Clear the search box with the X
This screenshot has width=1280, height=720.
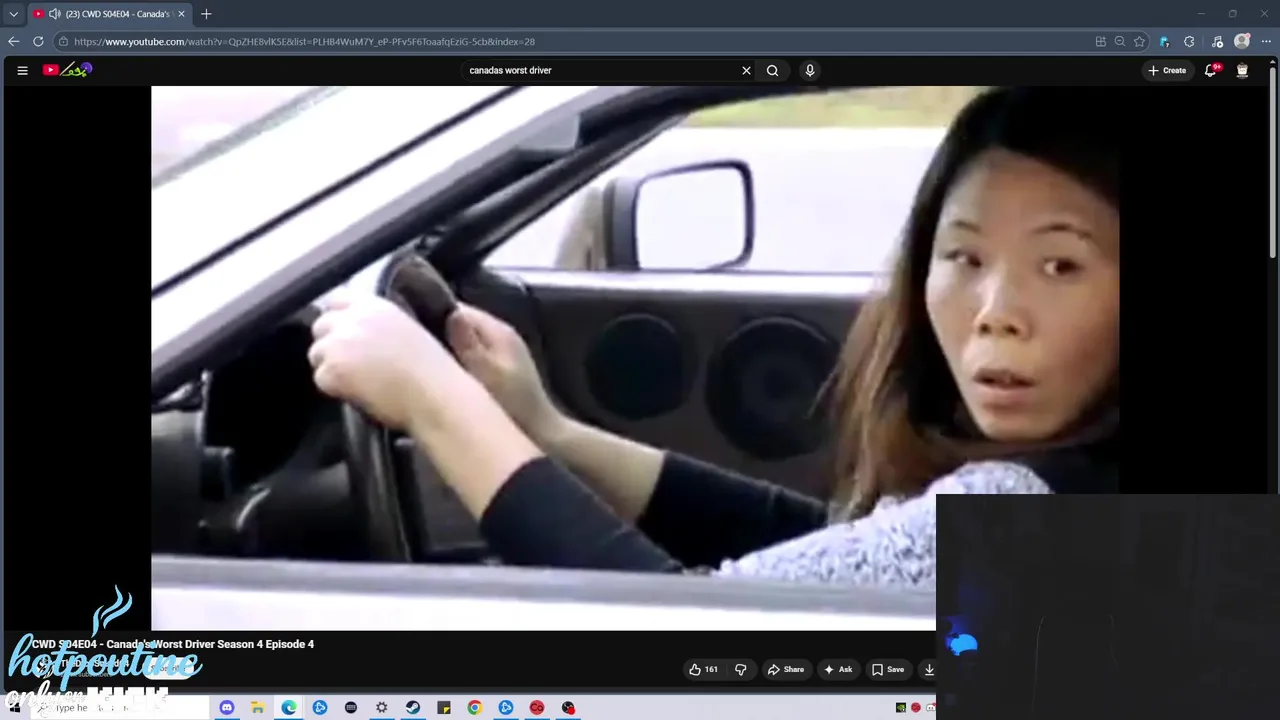746,70
